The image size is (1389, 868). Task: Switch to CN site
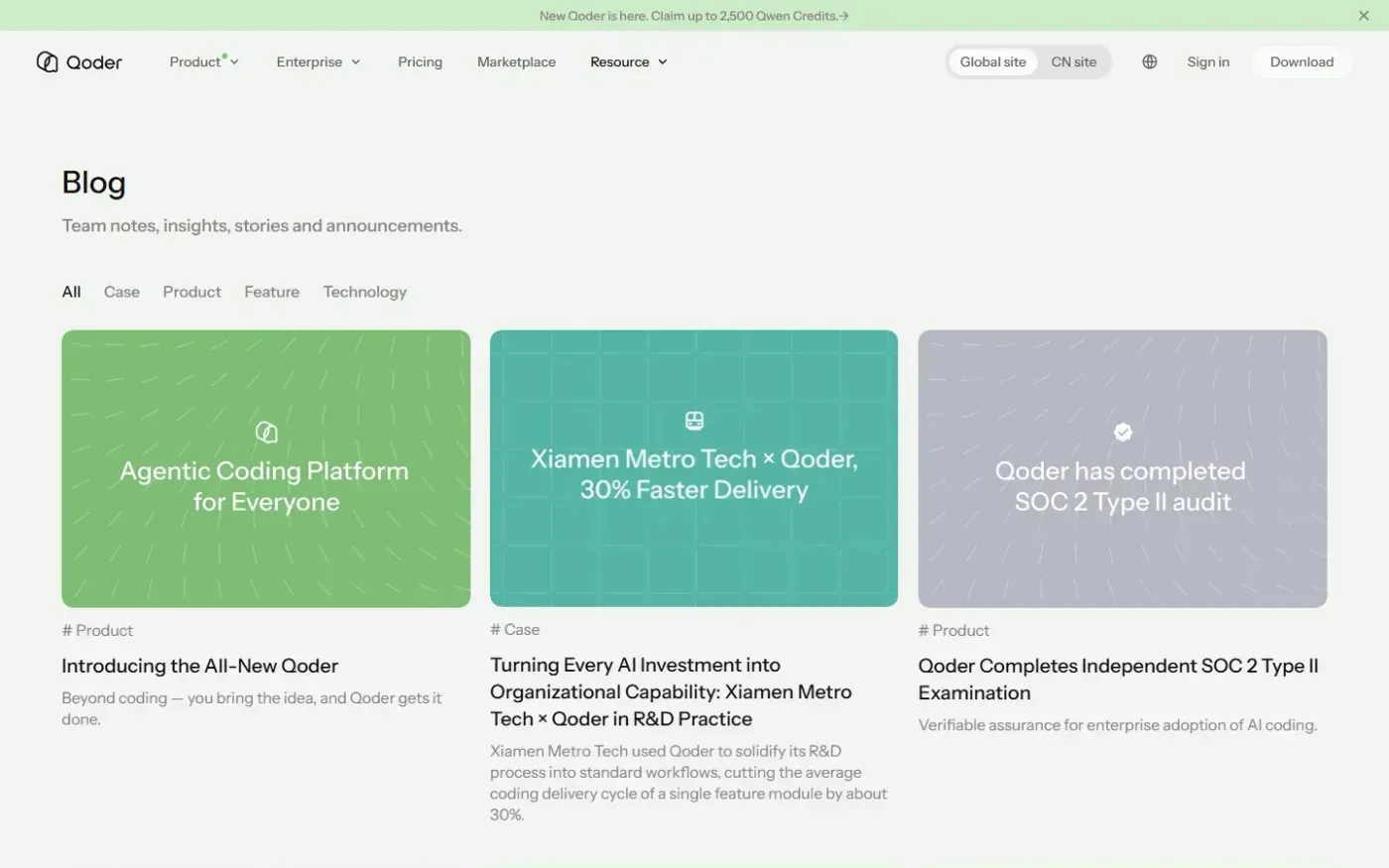coord(1073,62)
